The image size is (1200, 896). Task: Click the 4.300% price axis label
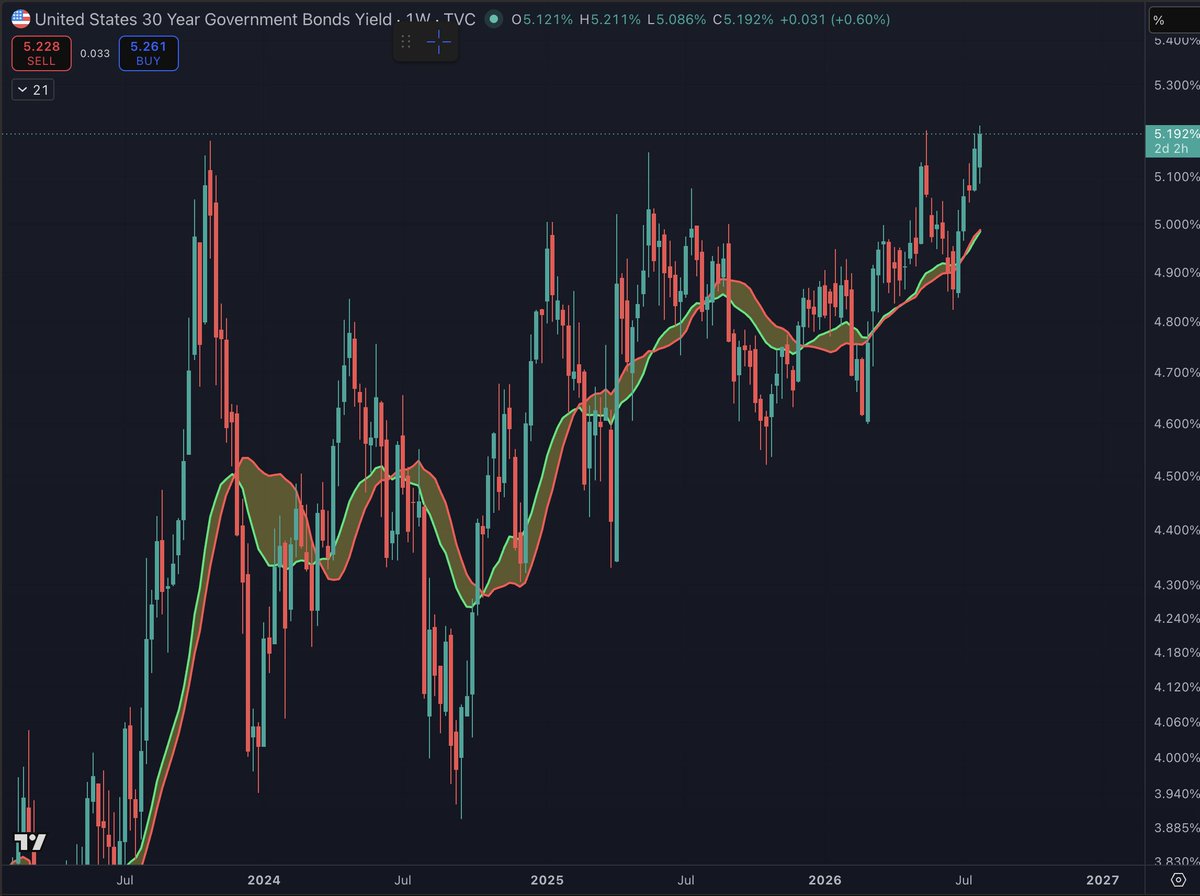[1175, 585]
